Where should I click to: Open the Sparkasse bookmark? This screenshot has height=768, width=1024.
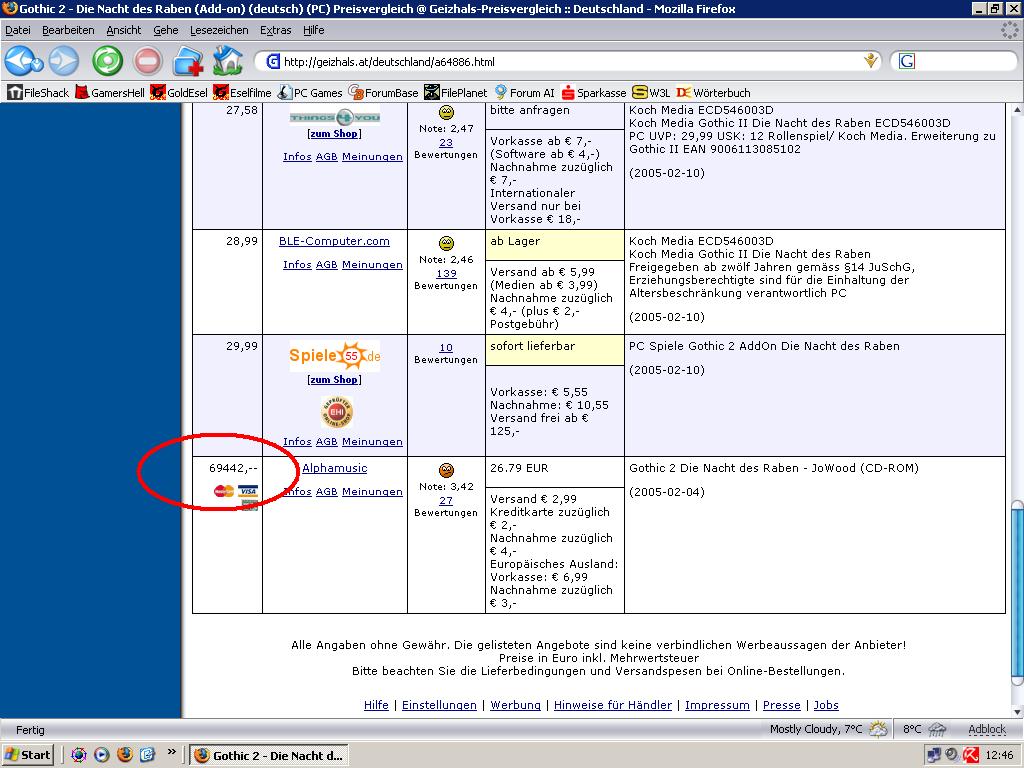[594, 93]
